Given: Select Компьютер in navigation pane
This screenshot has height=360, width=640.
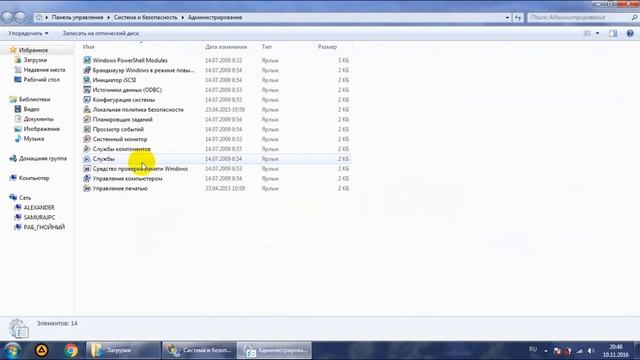Looking at the screenshot, I should [34, 178].
